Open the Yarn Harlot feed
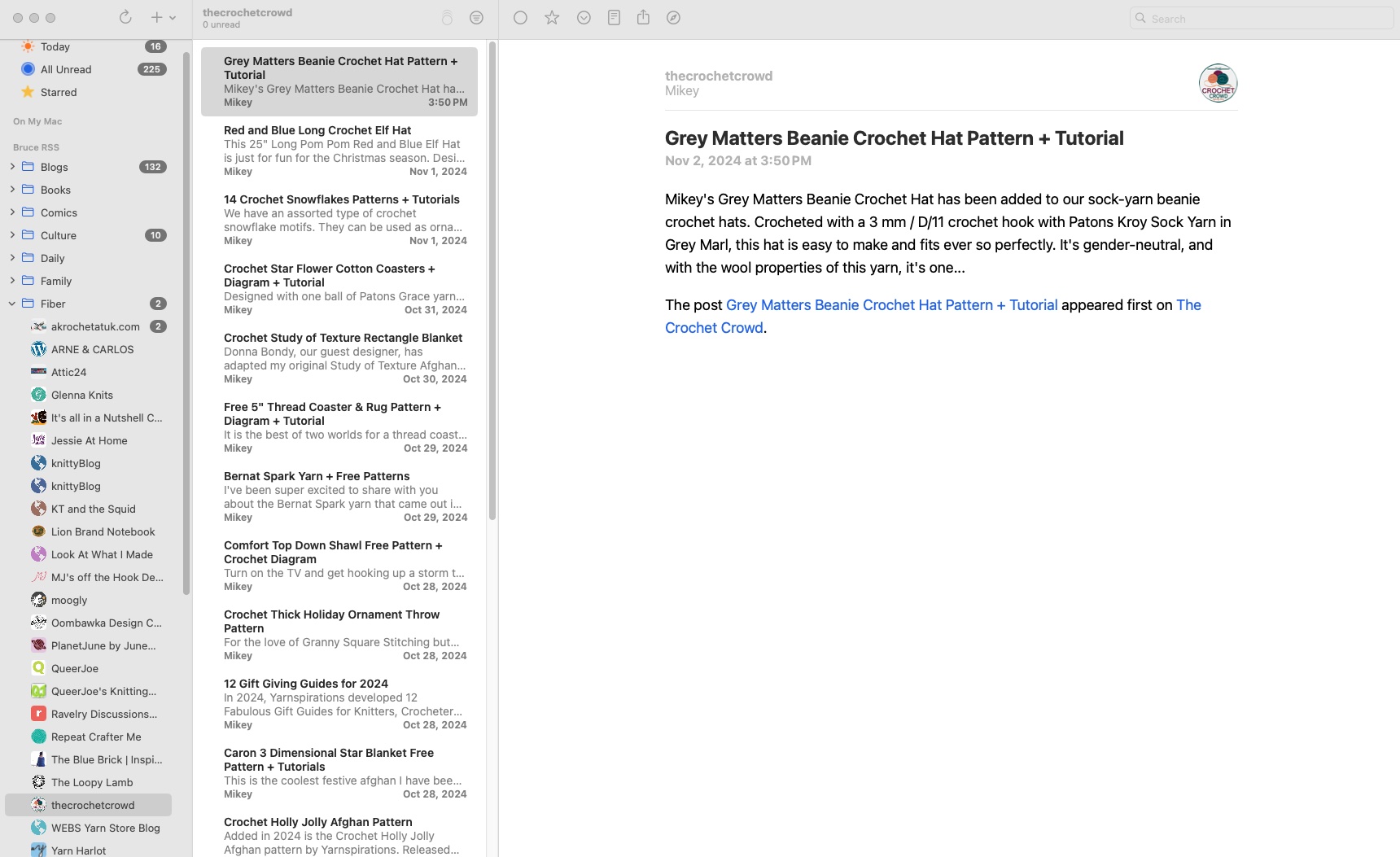1400x857 pixels. (88, 850)
